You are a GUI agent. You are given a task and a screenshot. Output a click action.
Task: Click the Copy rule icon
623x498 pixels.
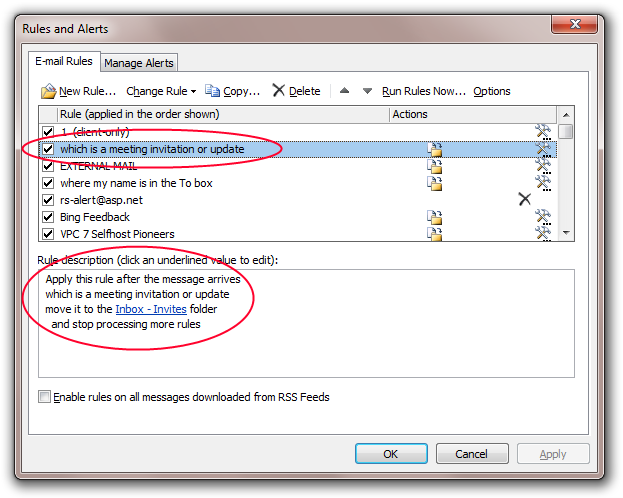tap(212, 91)
